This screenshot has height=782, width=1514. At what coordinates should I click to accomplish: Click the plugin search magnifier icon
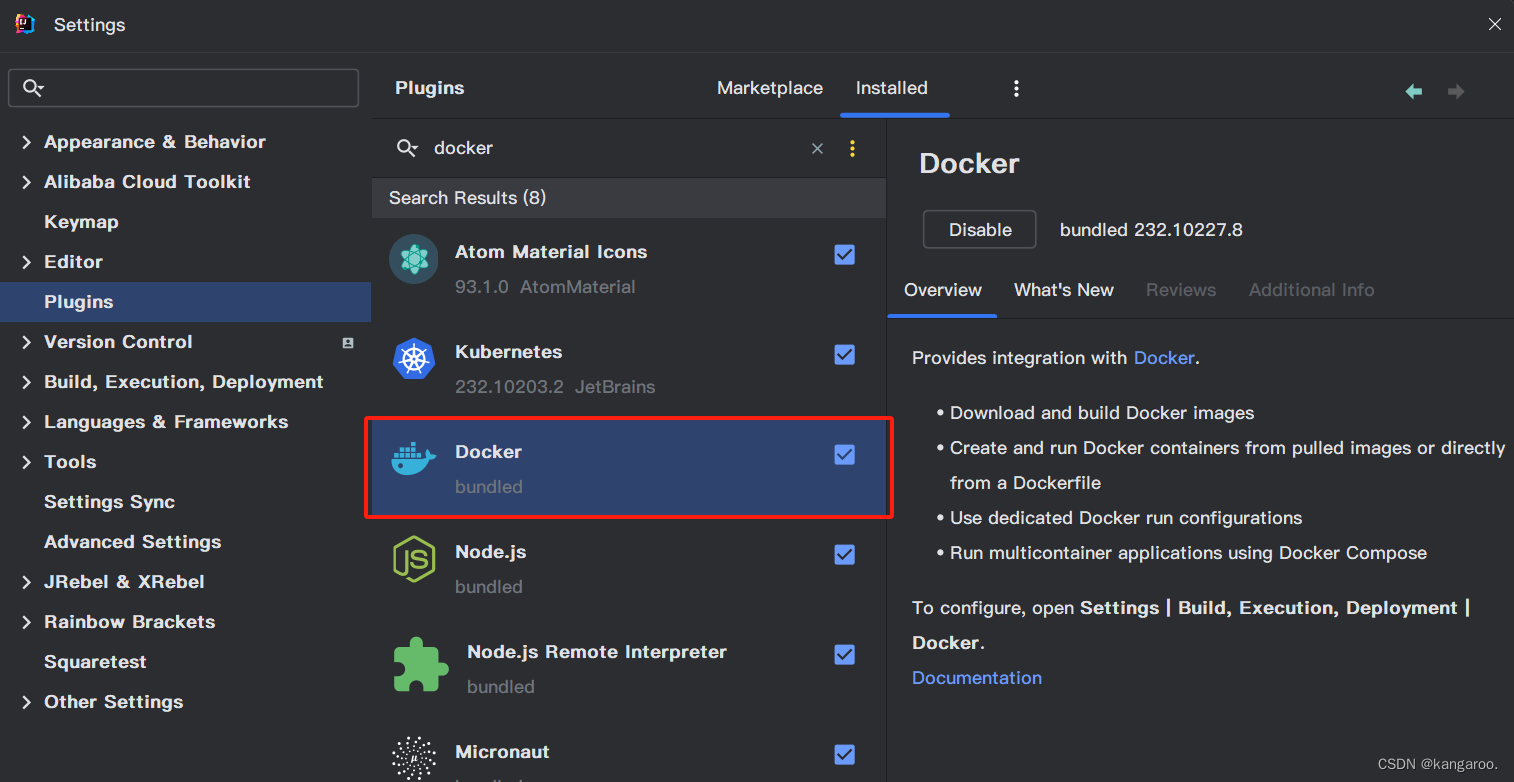(407, 148)
